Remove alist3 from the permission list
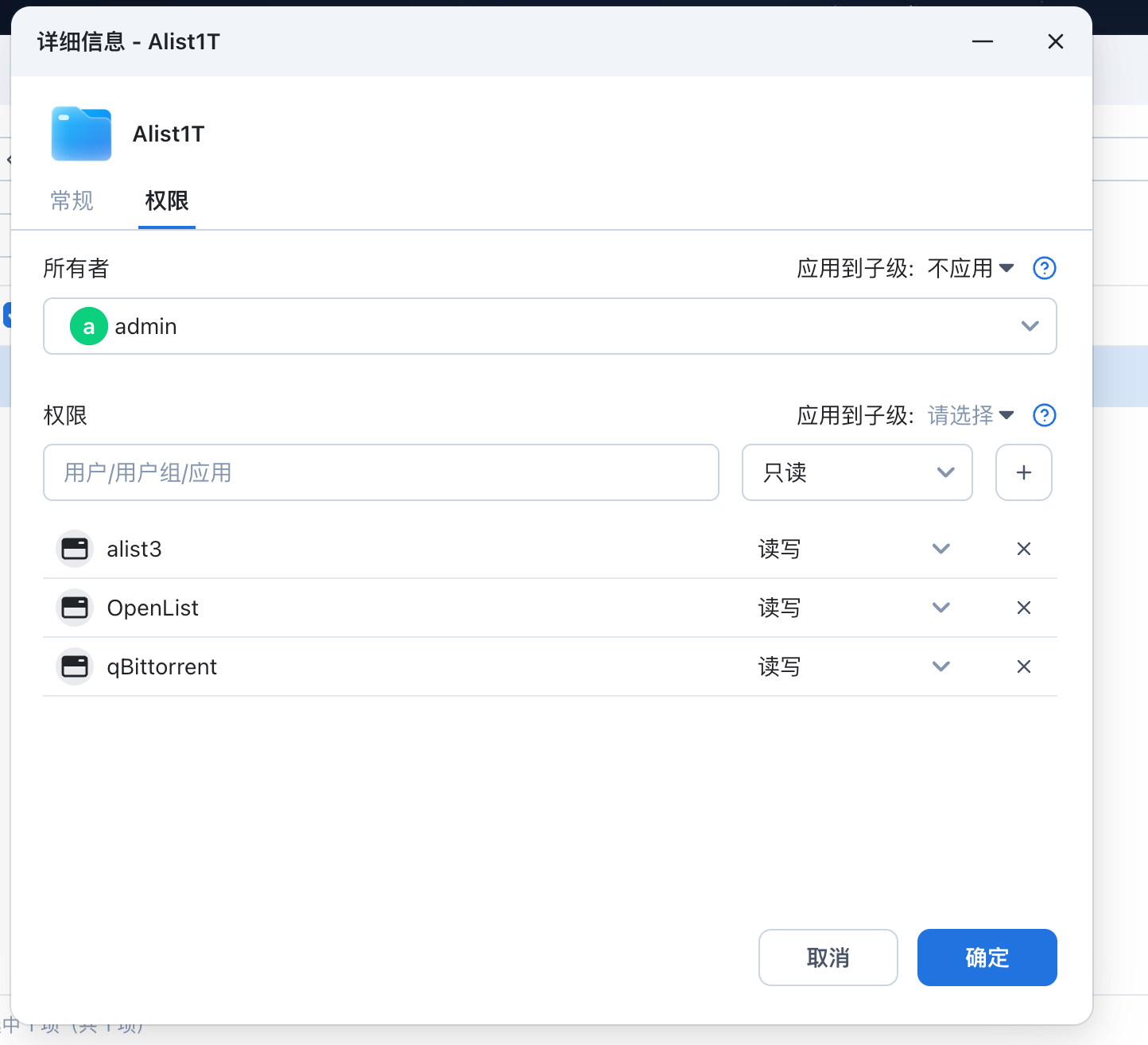Screen dimensions: 1148x1045 point(1023,549)
